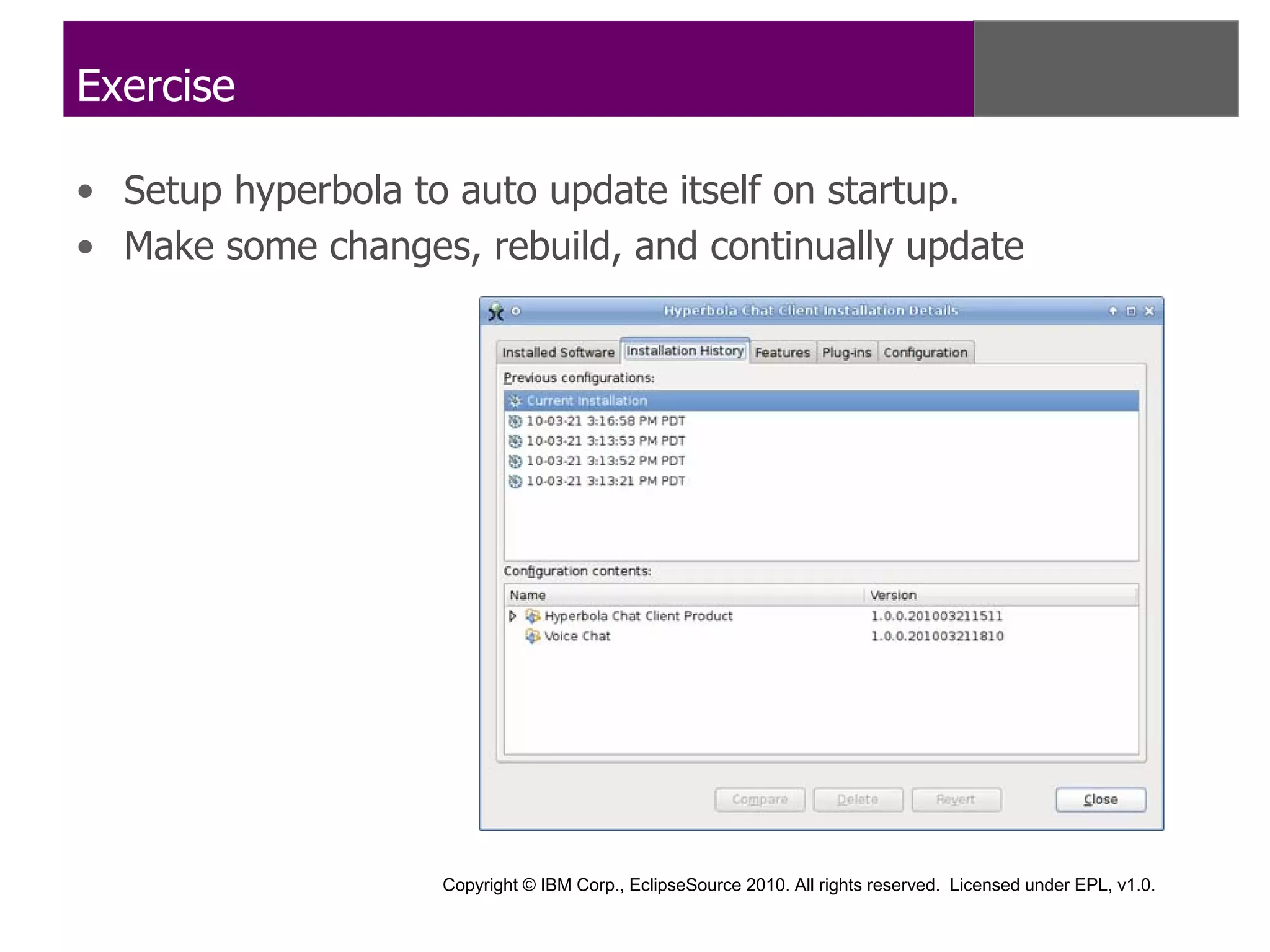Click the Voice Chat feature icon
This screenshot has height=952, width=1270.
point(533,636)
